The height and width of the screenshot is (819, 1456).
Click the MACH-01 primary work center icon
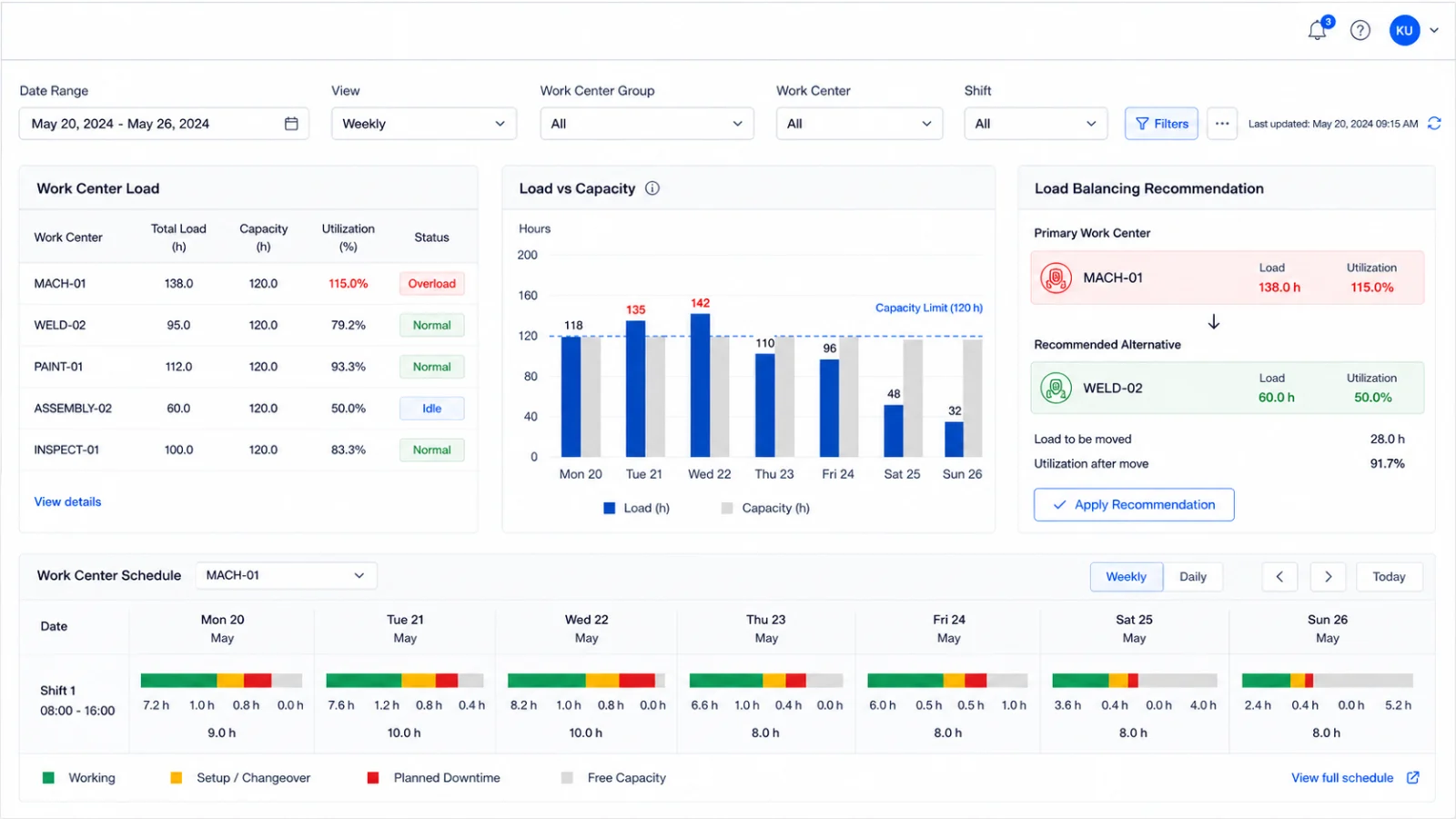(1056, 278)
